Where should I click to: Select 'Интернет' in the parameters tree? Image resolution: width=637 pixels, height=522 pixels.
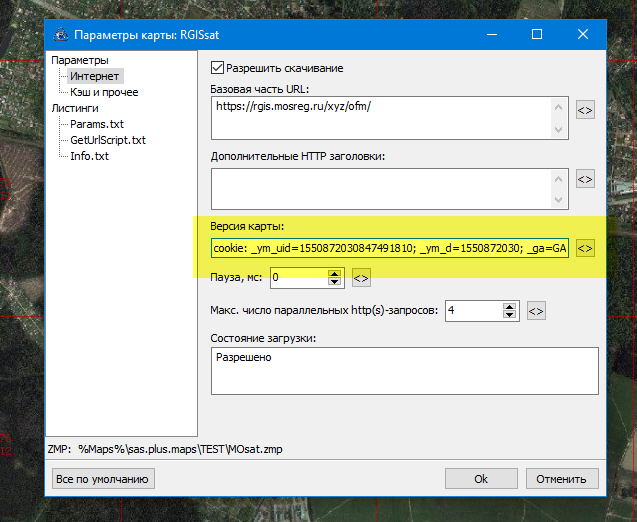[x=95, y=76]
